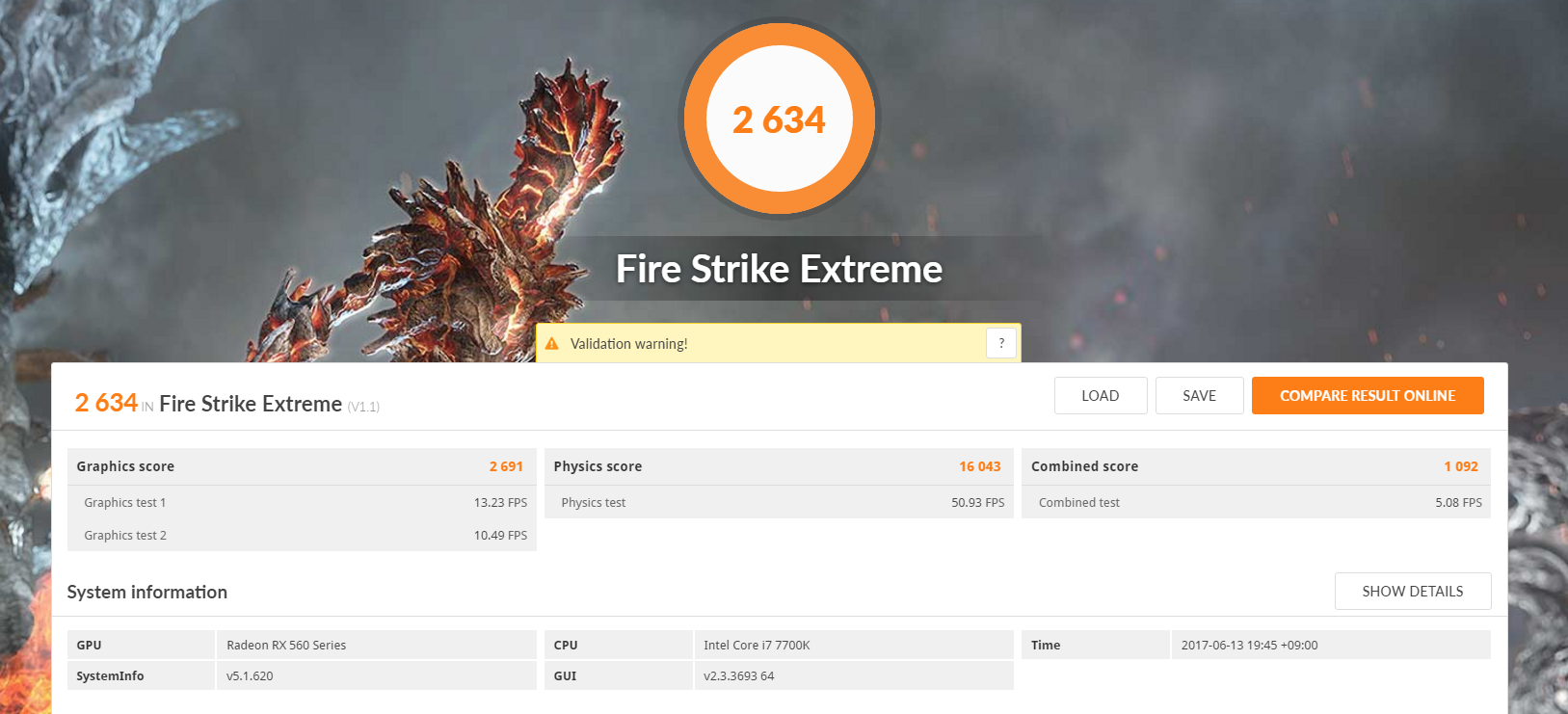Click the v2.3.3693 64 GUI version
Viewport: 1568px width, 714px height.
click(x=739, y=676)
